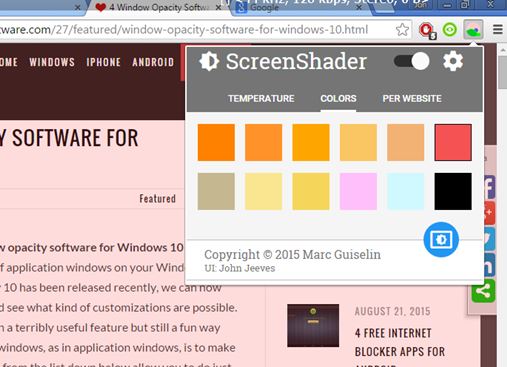Toggle ScreenShader on/off switch
This screenshot has height=367, width=507.
click(412, 61)
